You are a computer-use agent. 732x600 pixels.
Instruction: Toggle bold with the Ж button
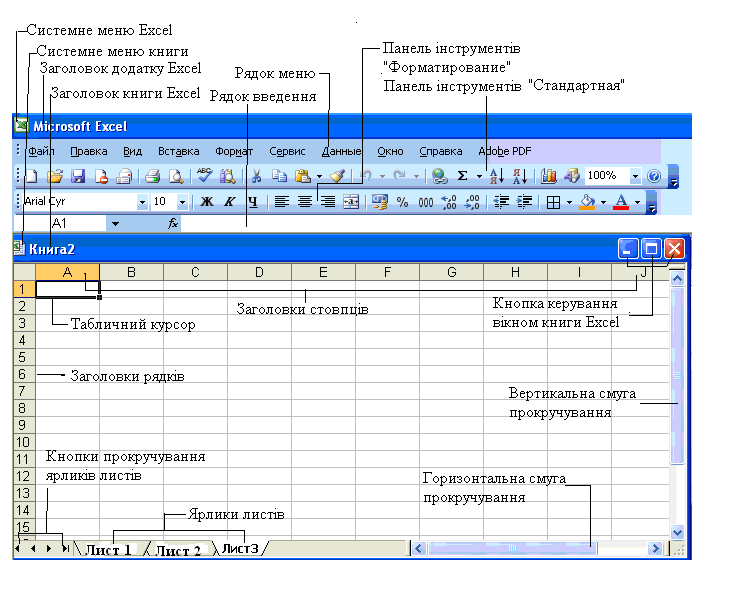pyautogui.click(x=207, y=202)
